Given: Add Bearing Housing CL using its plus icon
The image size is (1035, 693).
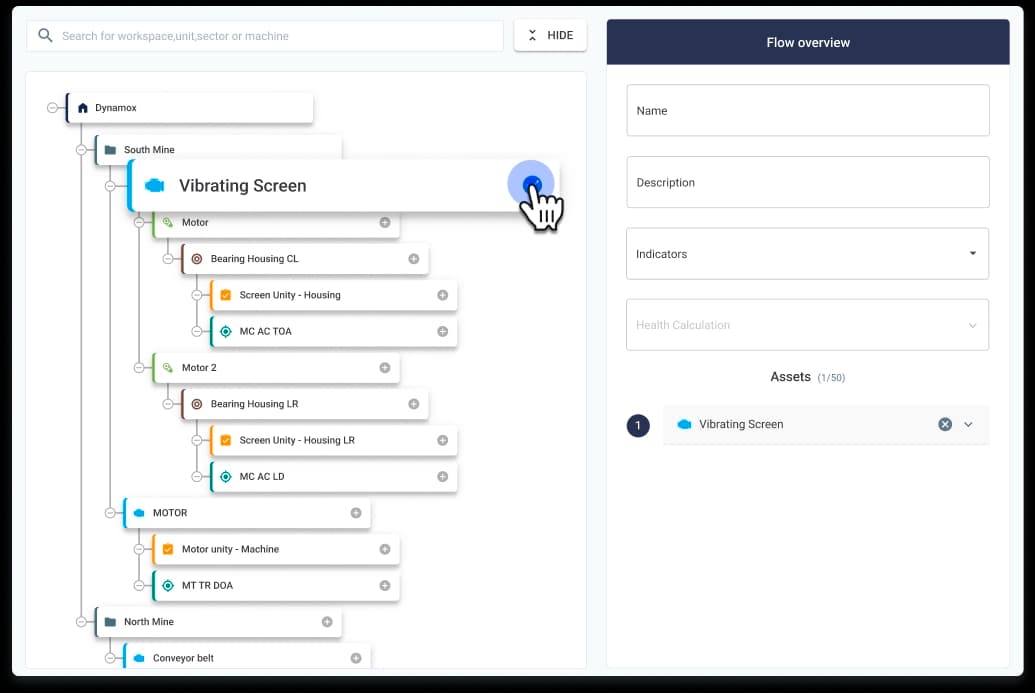Looking at the screenshot, I should (x=414, y=259).
